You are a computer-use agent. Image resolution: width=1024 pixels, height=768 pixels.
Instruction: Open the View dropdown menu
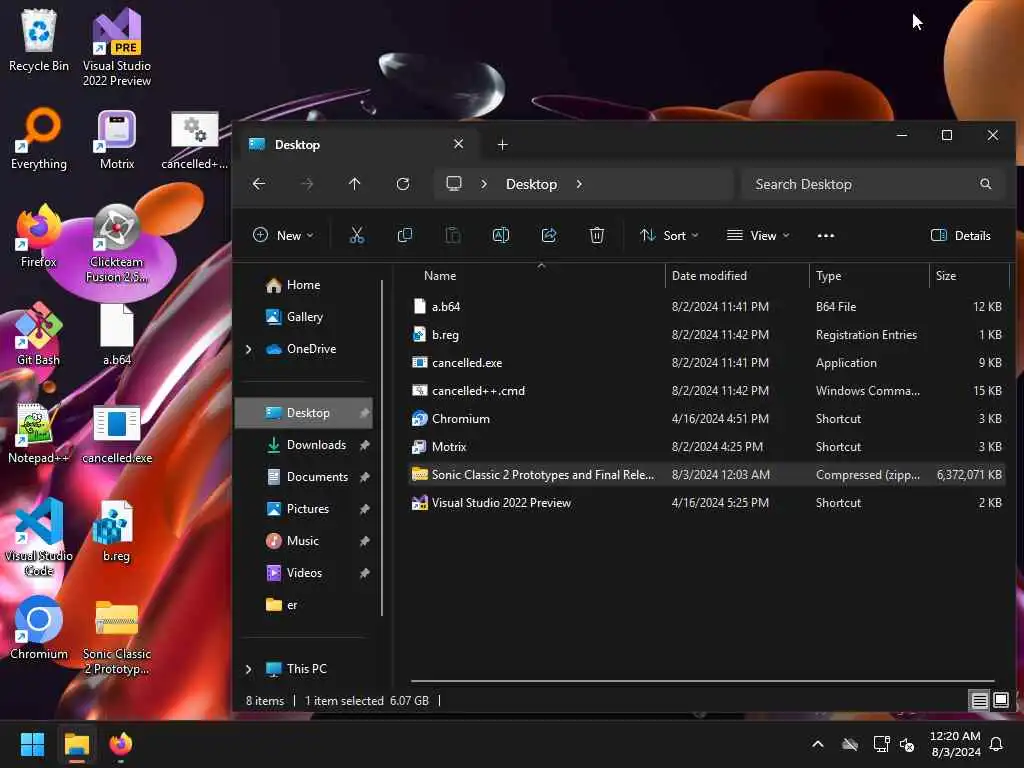tap(758, 235)
